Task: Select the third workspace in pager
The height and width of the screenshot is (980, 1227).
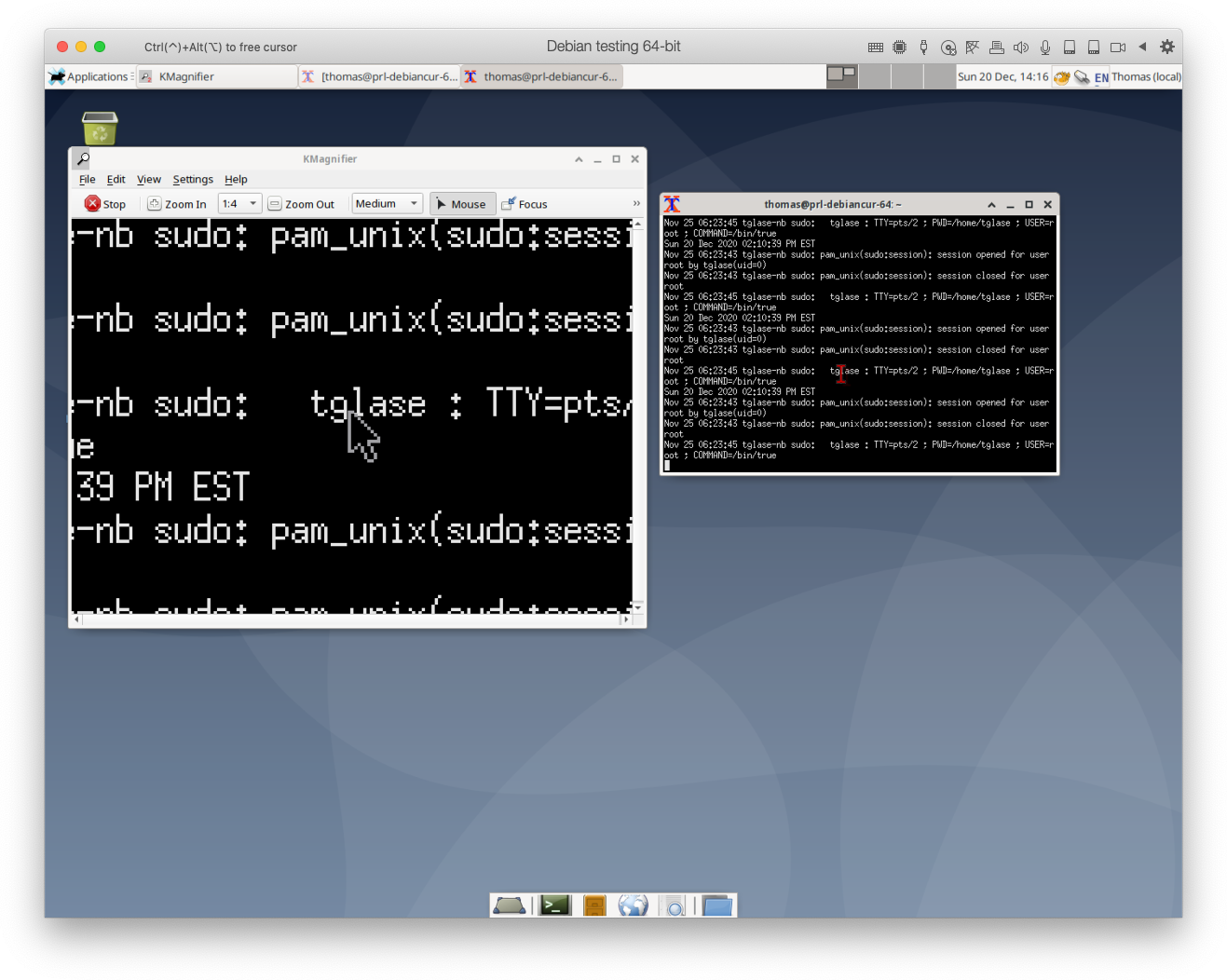Action: click(907, 76)
